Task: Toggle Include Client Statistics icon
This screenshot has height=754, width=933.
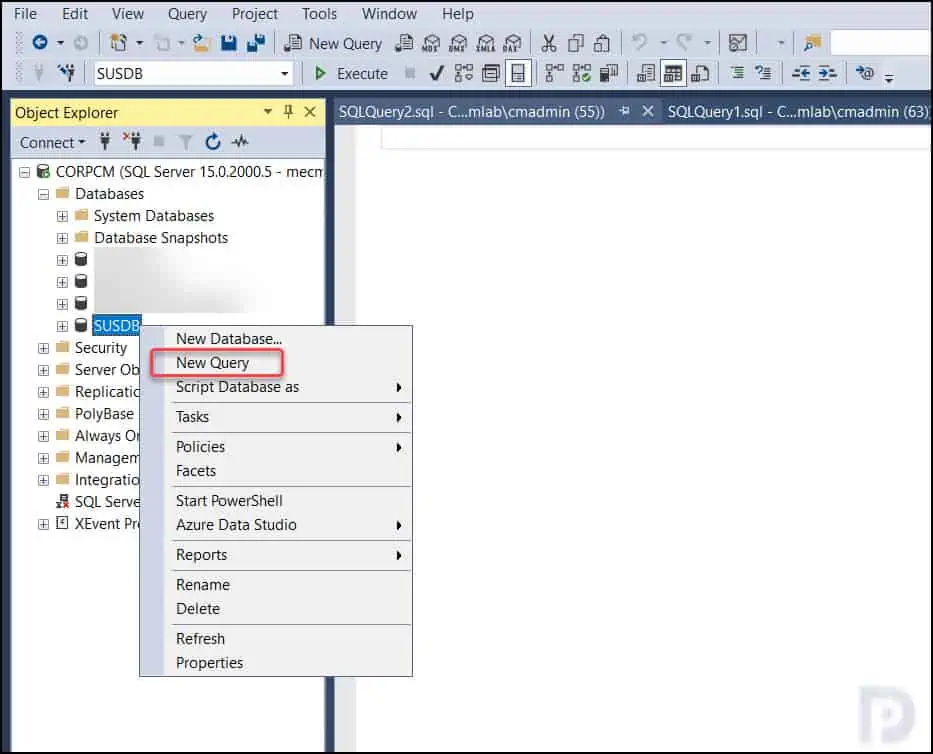Action: point(609,73)
